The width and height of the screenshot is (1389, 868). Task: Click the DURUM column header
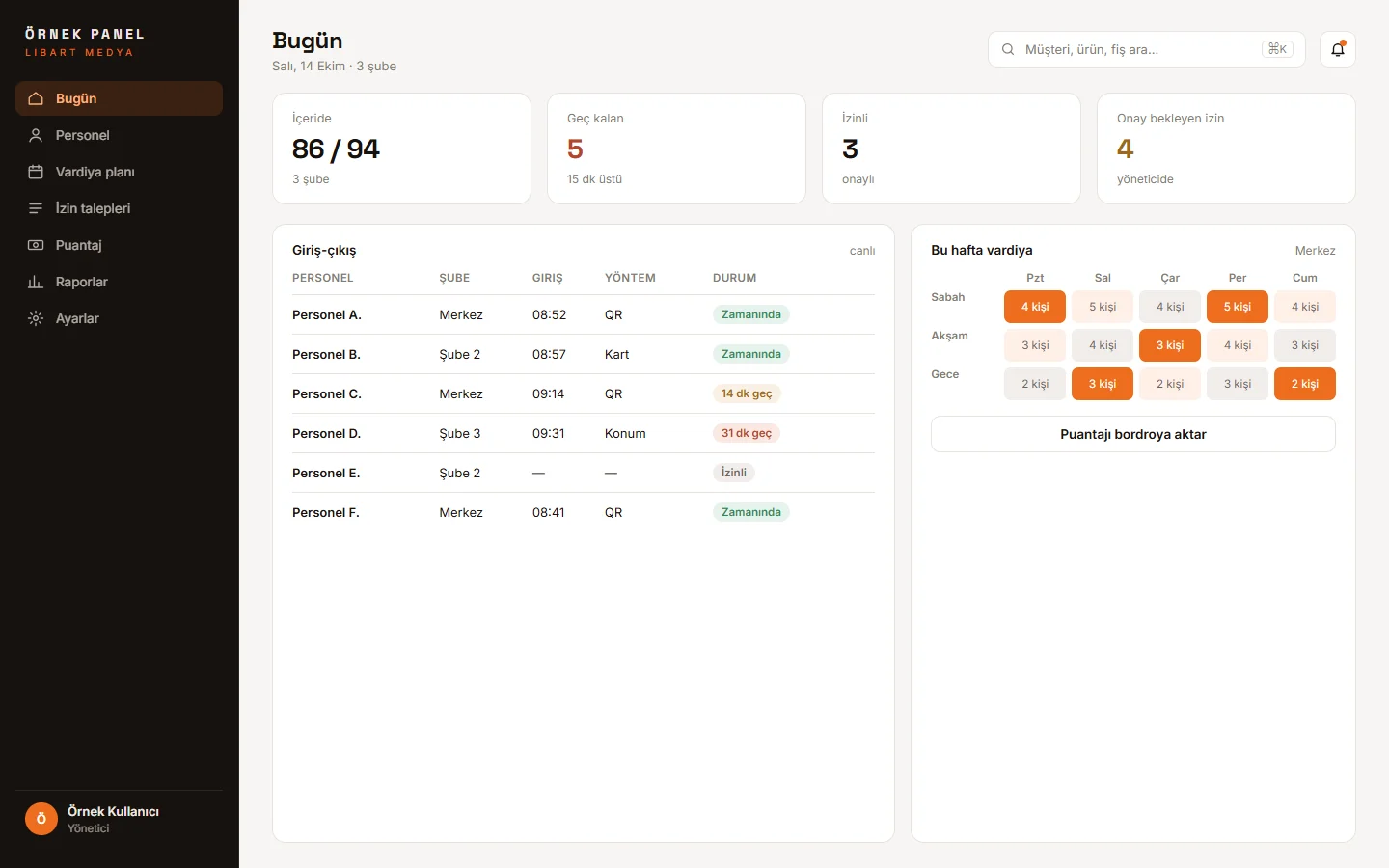[x=735, y=278]
